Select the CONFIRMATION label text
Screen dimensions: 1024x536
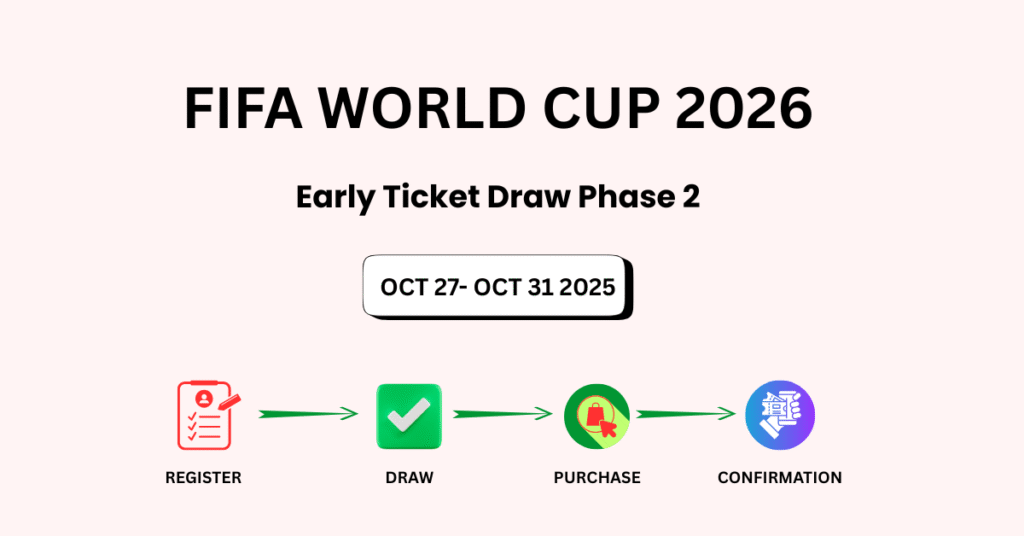[x=780, y=478]
